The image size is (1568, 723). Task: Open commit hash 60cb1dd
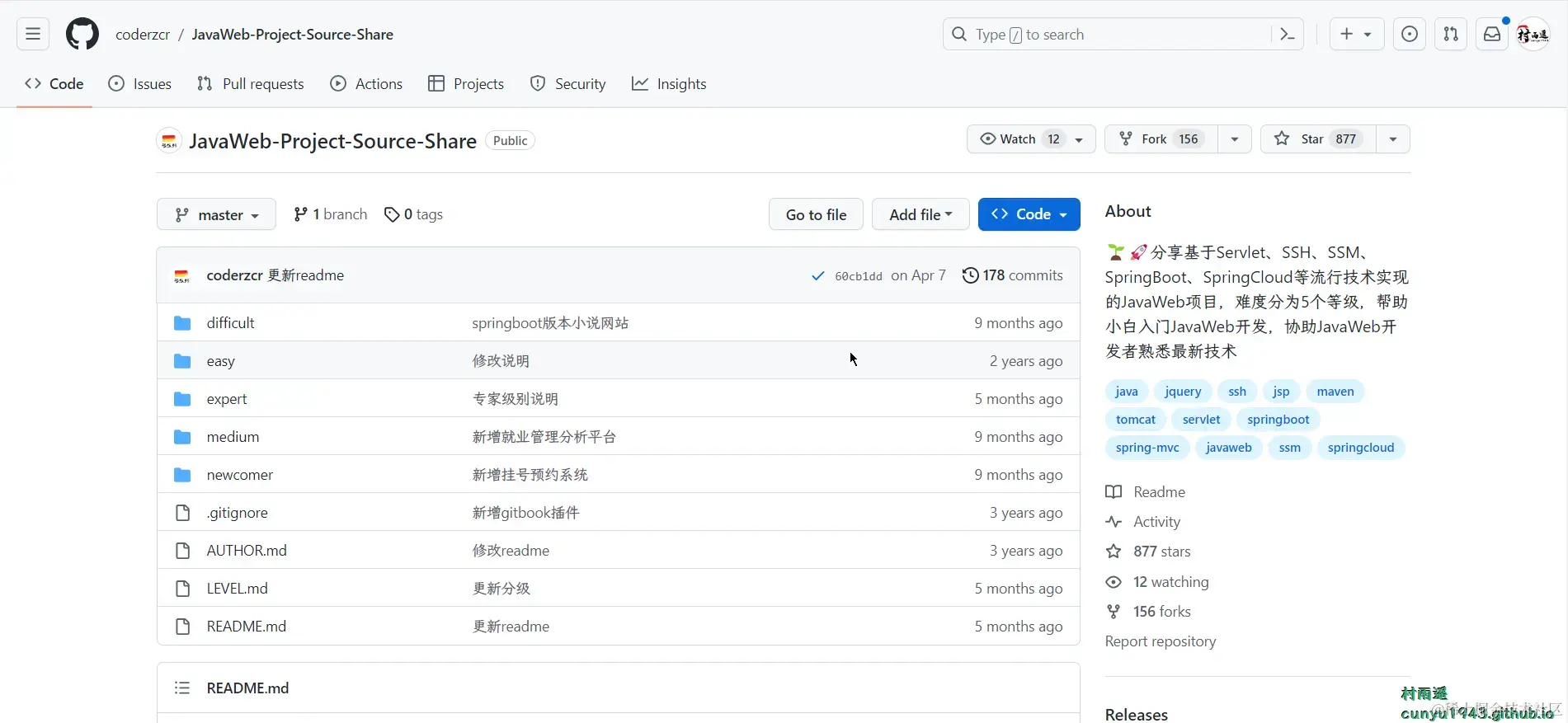[x=859, y=276]
